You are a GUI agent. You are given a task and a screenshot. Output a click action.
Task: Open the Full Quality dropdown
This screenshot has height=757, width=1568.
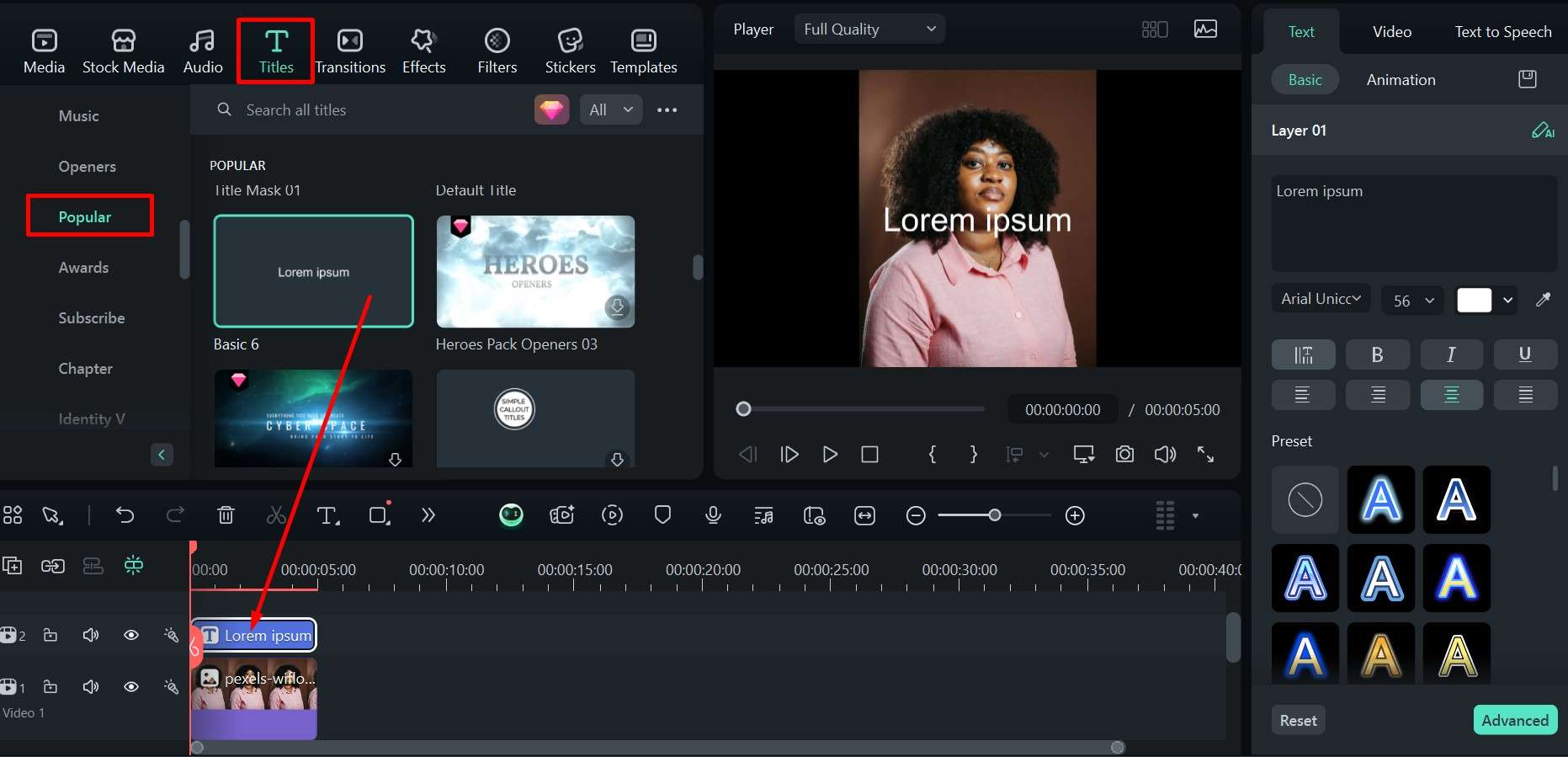869,29
